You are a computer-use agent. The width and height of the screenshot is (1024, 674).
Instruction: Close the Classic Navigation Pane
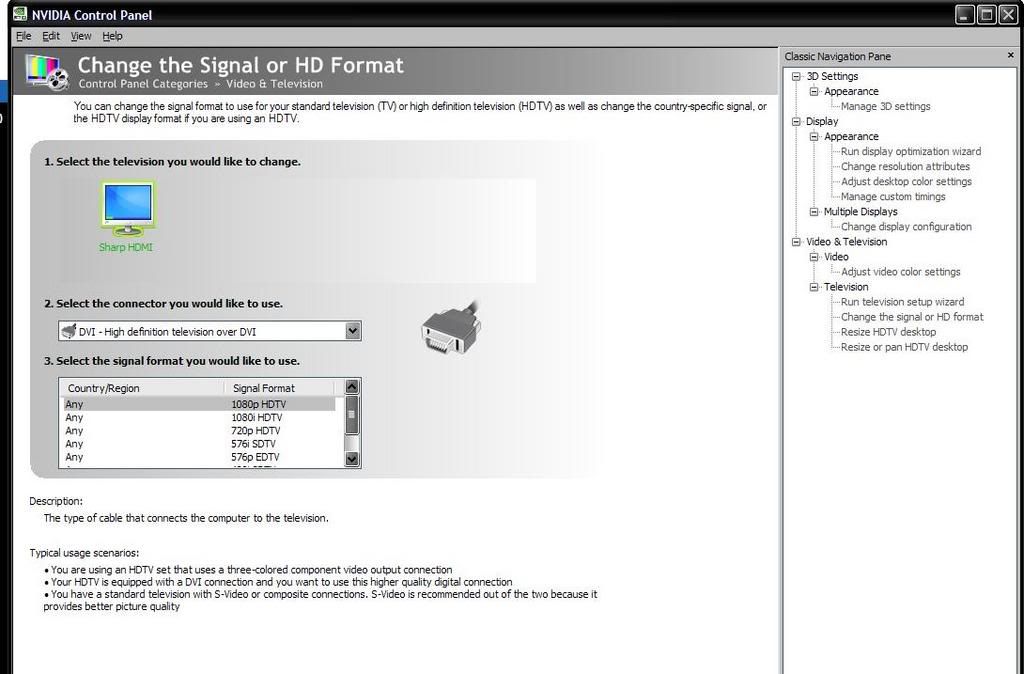point(1010,56)
